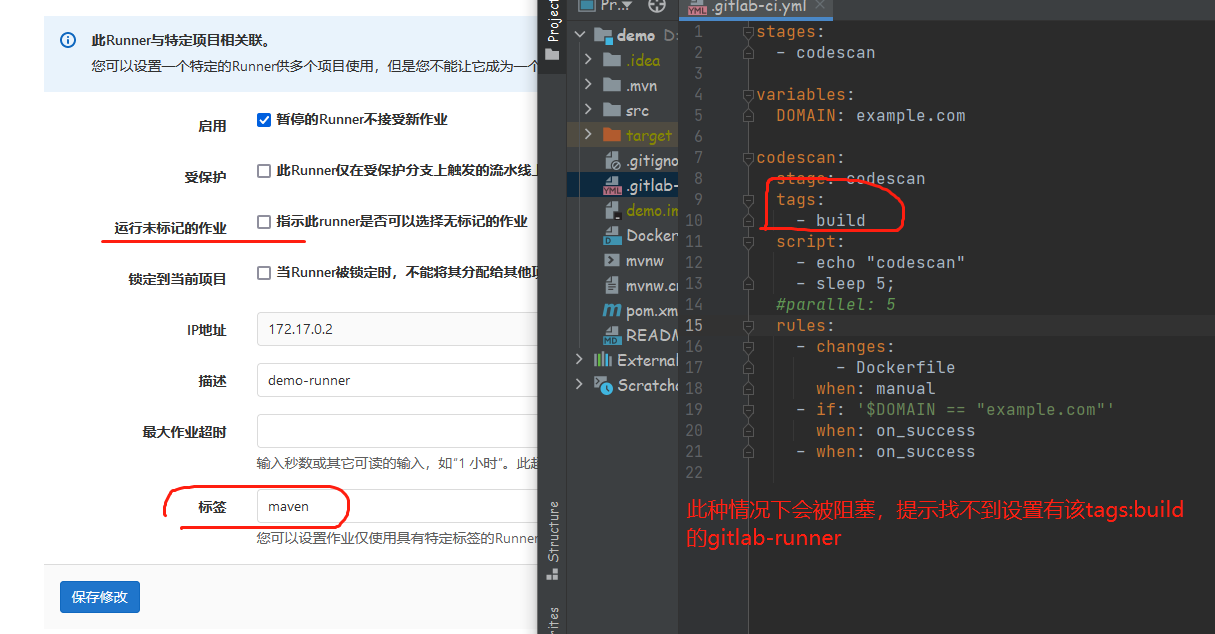The width and height of the screenshot is (1215, 634).
Task: Click the "stage: codescan" line in editor
Action: (x=851, y=179)
